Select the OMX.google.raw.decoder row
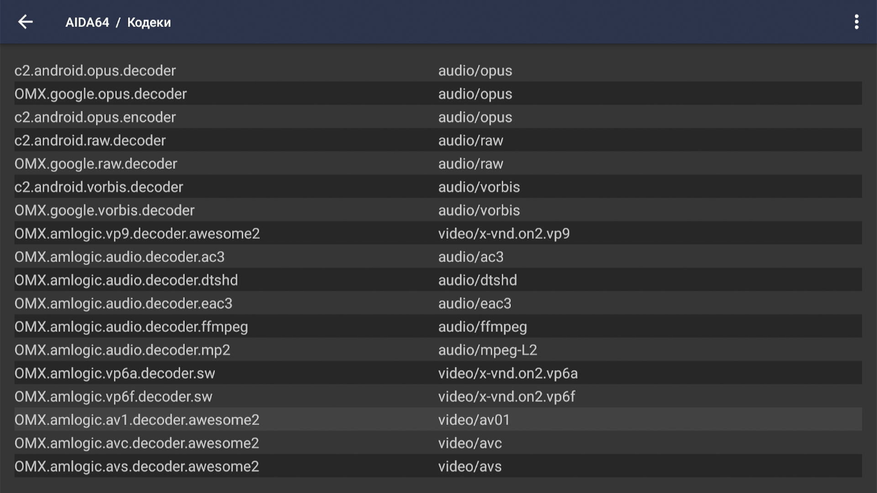This screenshot has width=877, height=493. [x=96, y=164]
